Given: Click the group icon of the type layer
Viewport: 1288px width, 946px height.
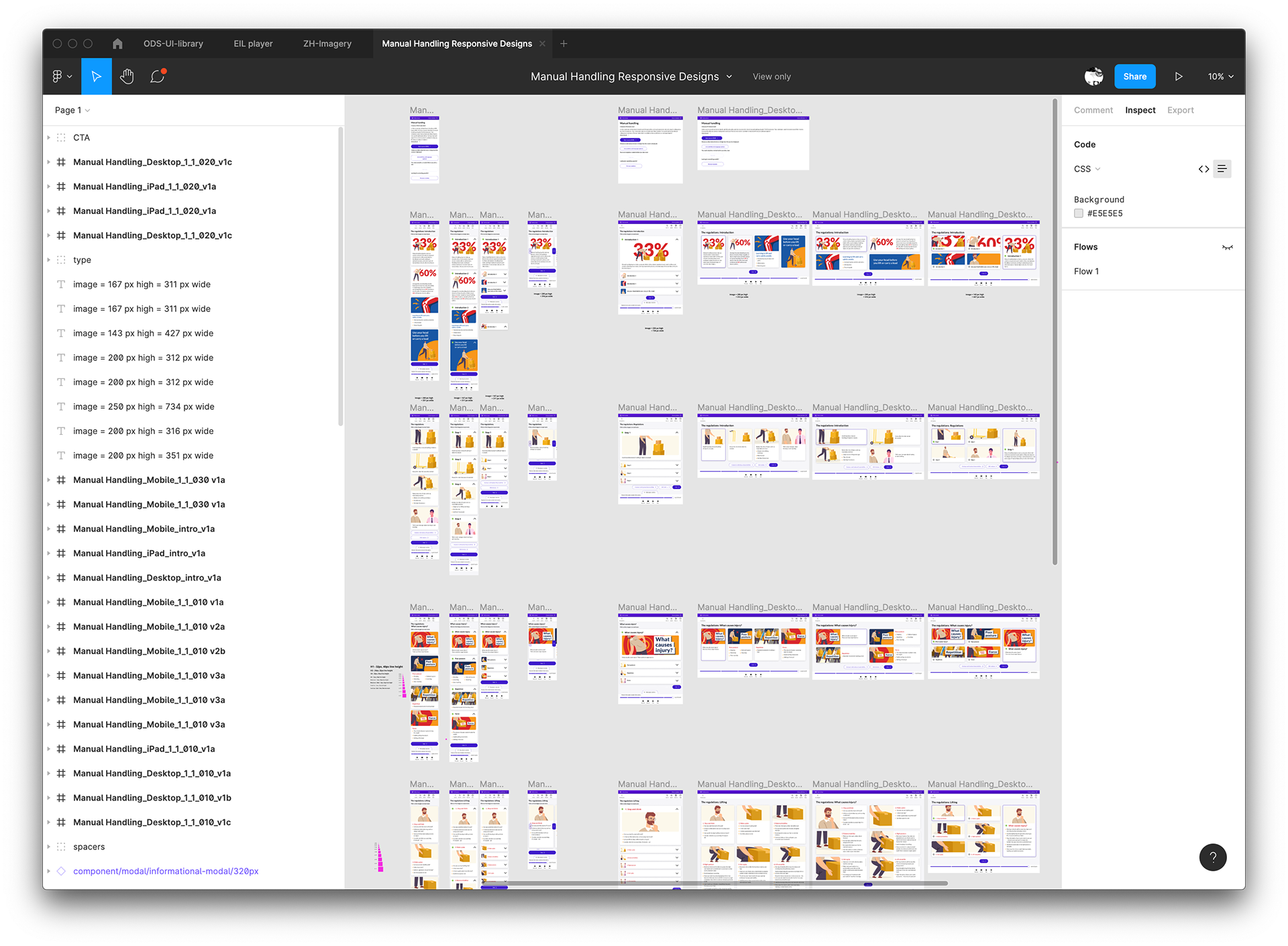Looking at the screenshot, I should [x=61, y=260].
